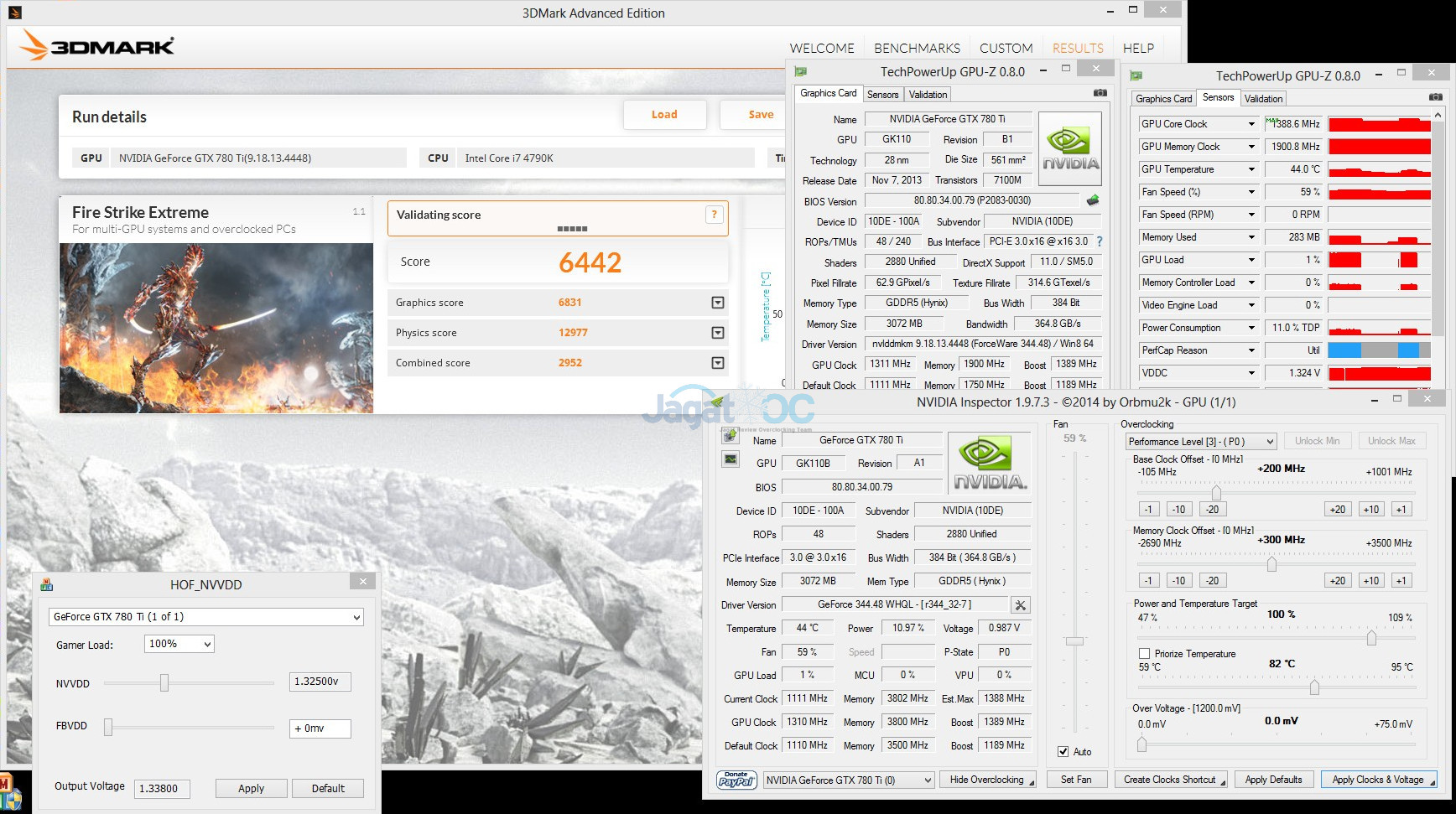
Task: Click the NVVDD voltage slider handle
Action: (164, 683)
